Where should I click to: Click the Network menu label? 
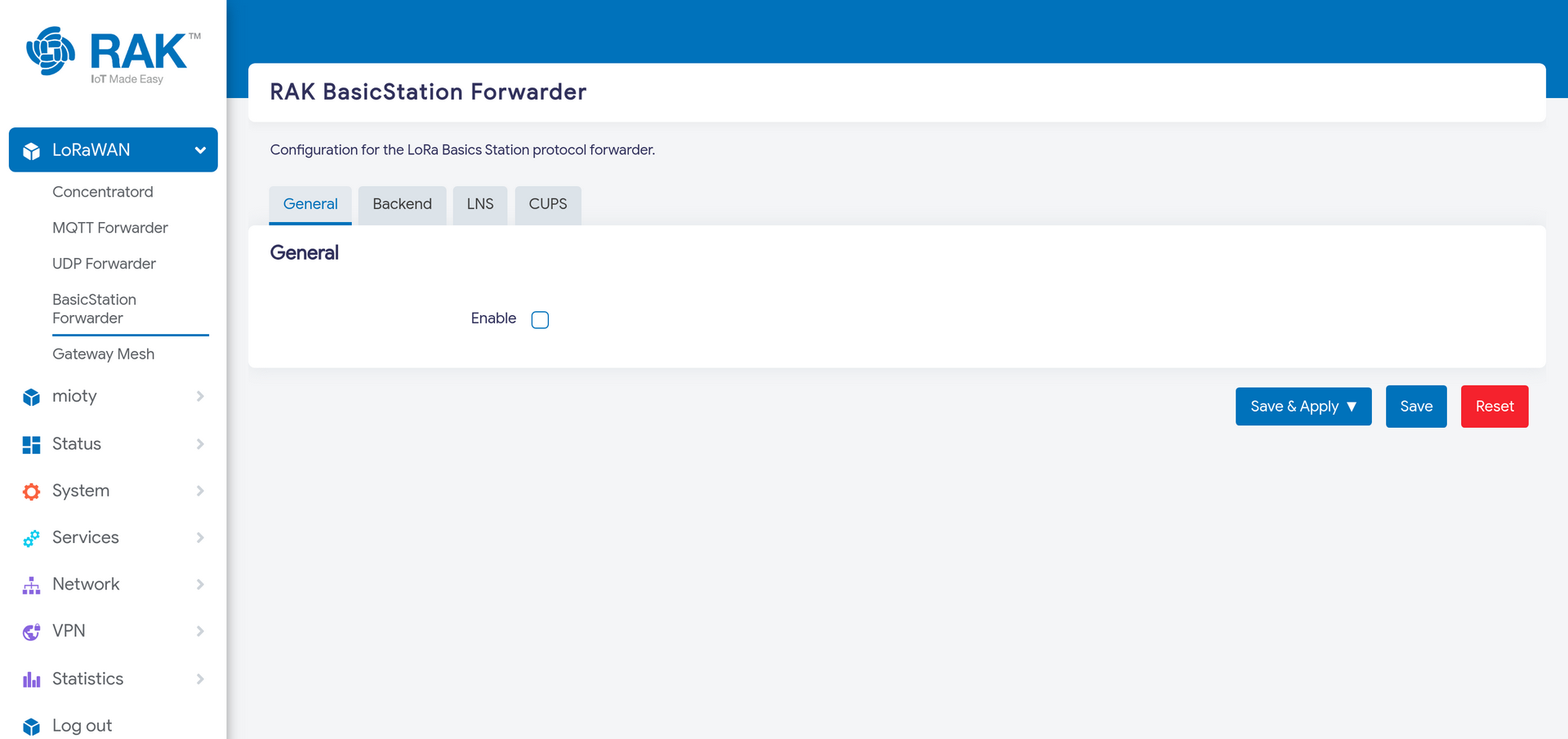(86, 585)
